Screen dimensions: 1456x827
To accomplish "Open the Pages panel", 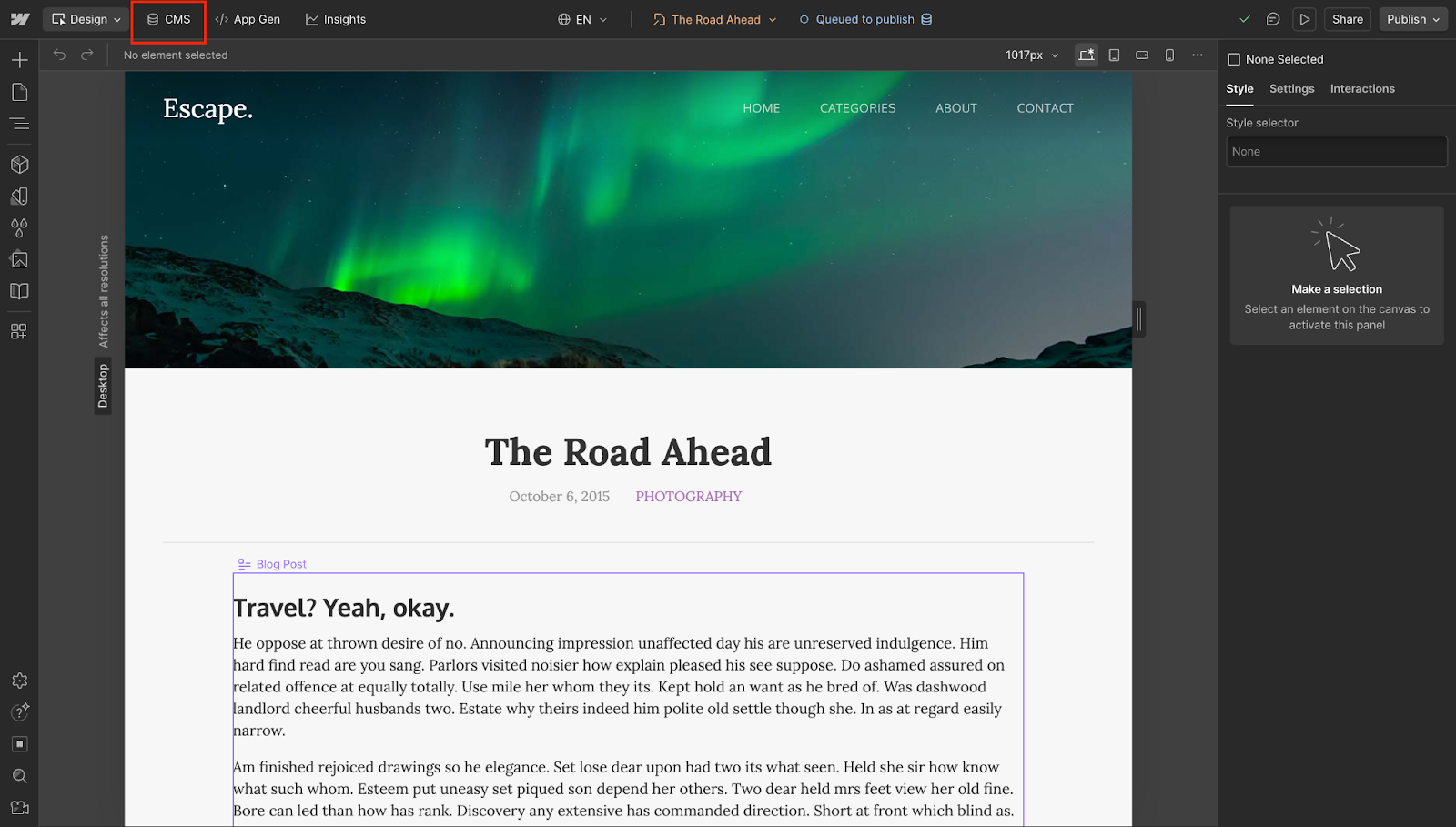I will pyautogui.click(x=19, y=92).
